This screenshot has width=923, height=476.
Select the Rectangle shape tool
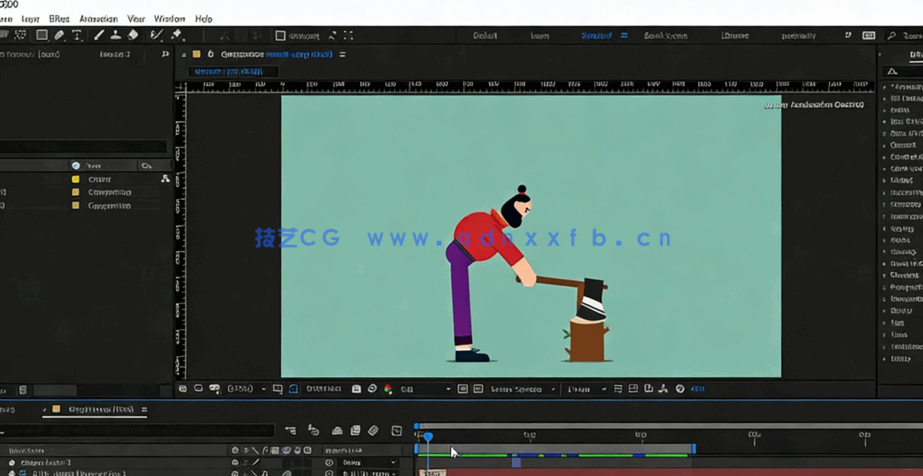pos(41,35)
